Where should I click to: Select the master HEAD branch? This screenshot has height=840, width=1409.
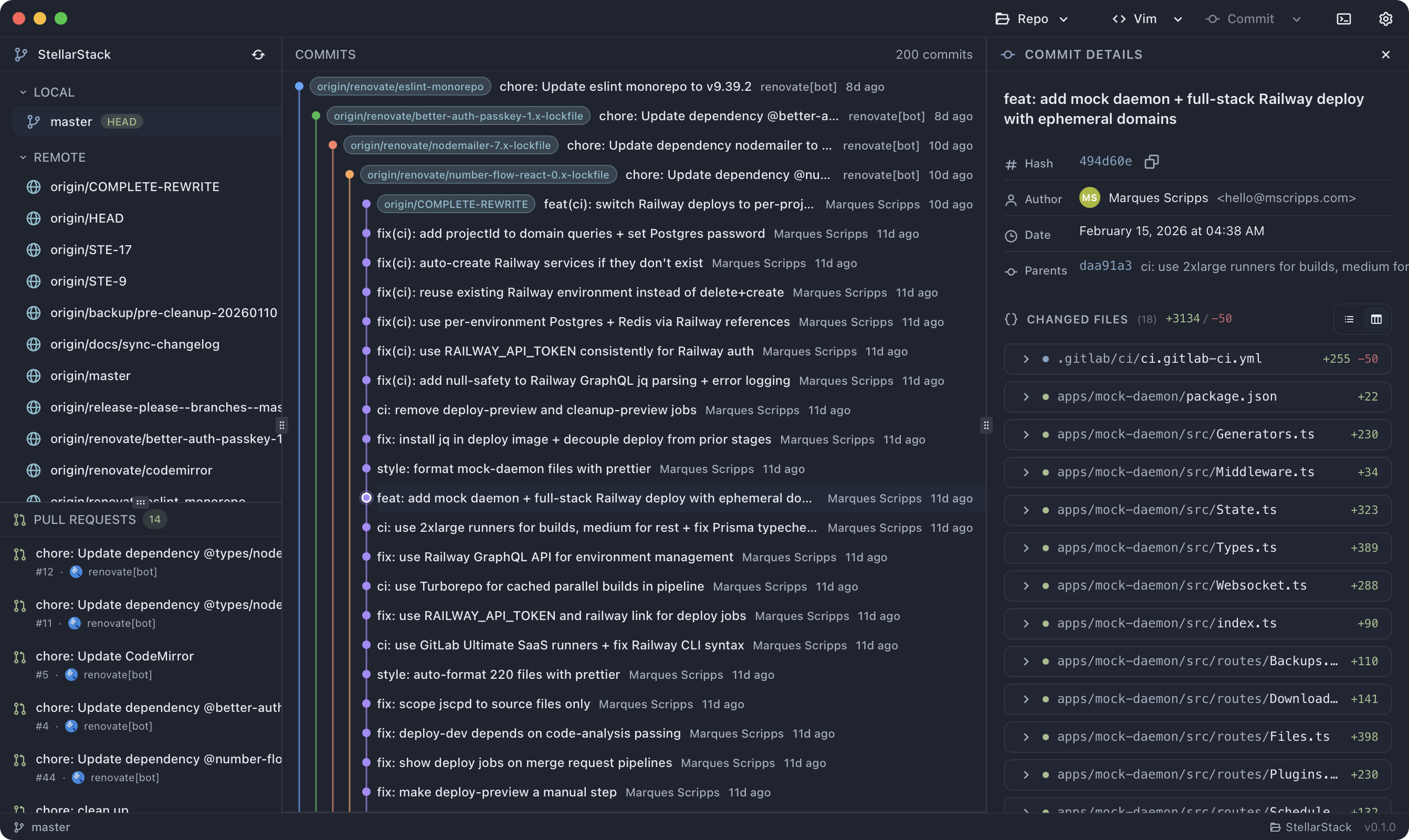[x=71, y=122]
